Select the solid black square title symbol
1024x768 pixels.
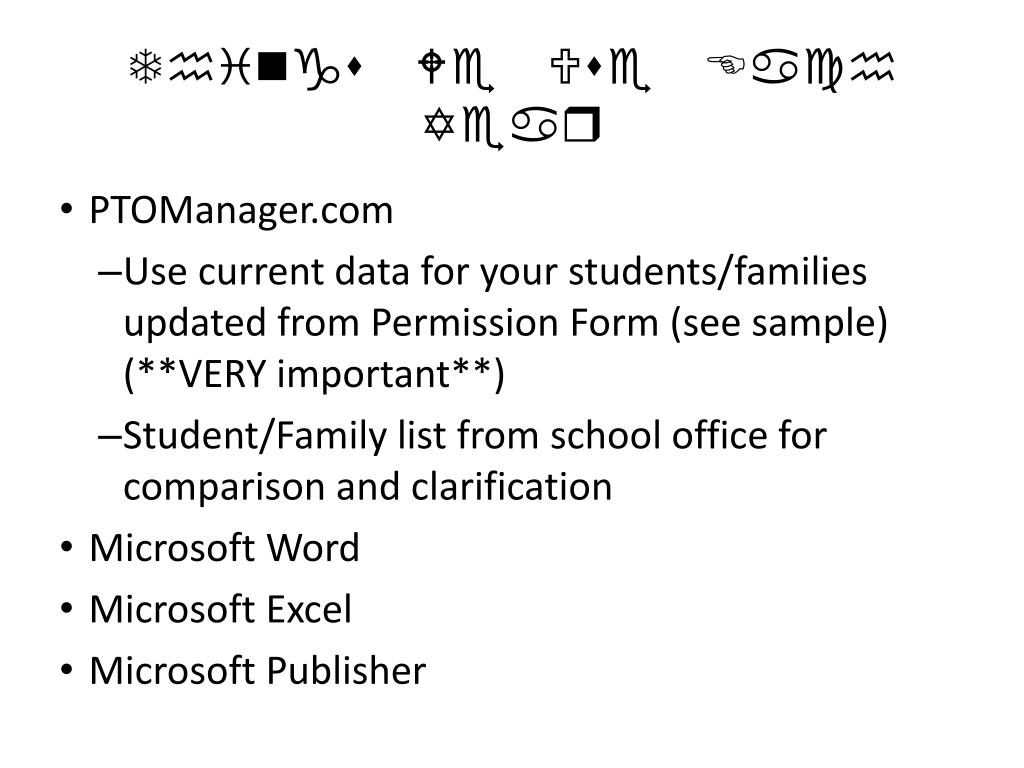point(272,68)
